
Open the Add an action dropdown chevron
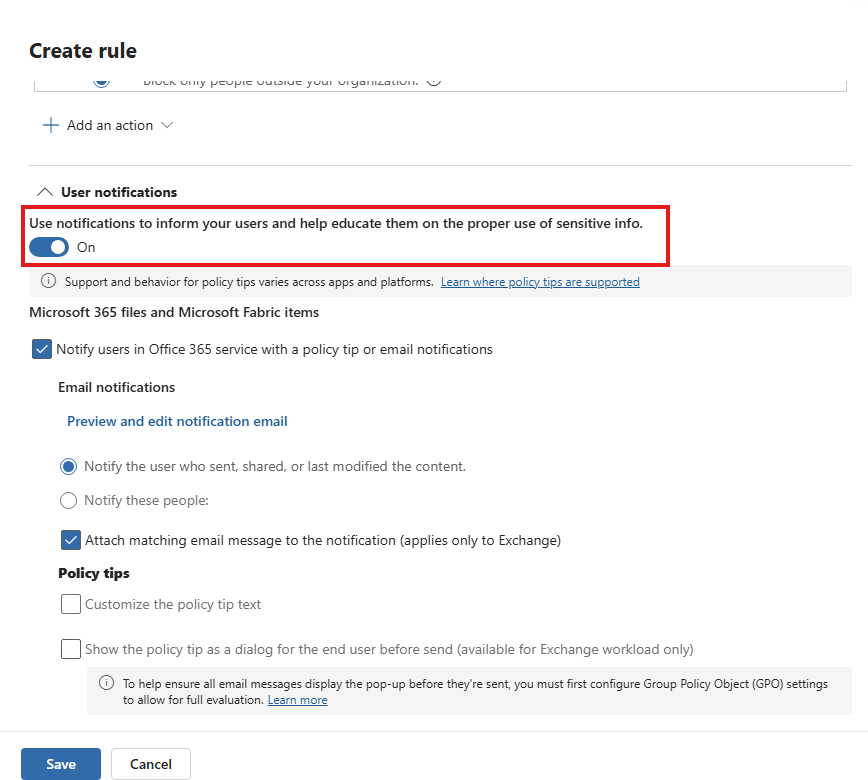click(x=169, y=125)
